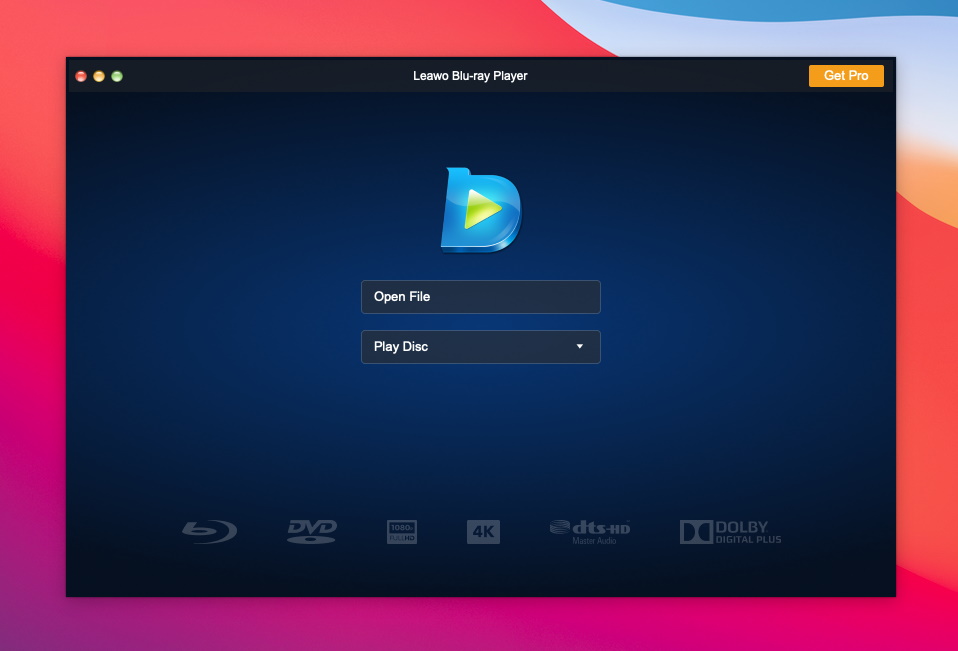Maximize the window with the green button
958x651 pixels.
(x=117, y=76)
